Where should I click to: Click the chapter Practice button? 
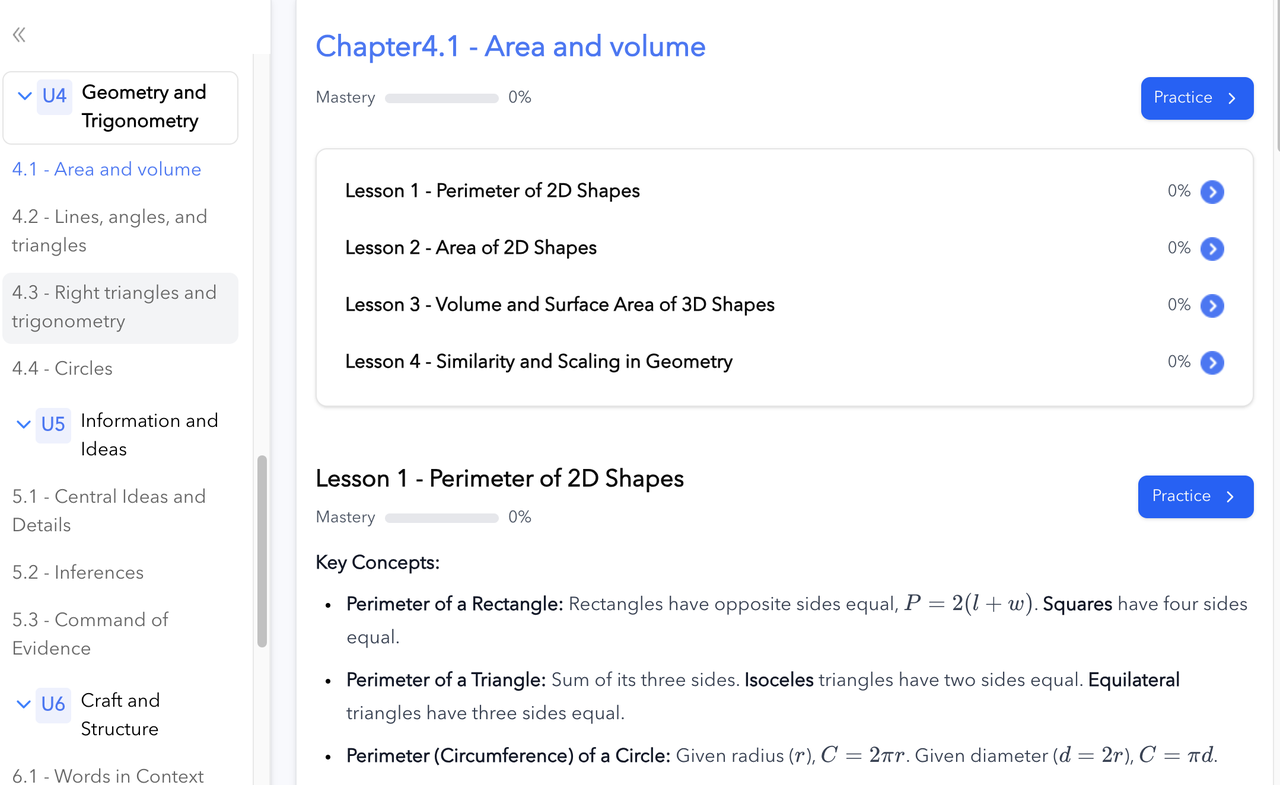click(x=1197, y=98)
